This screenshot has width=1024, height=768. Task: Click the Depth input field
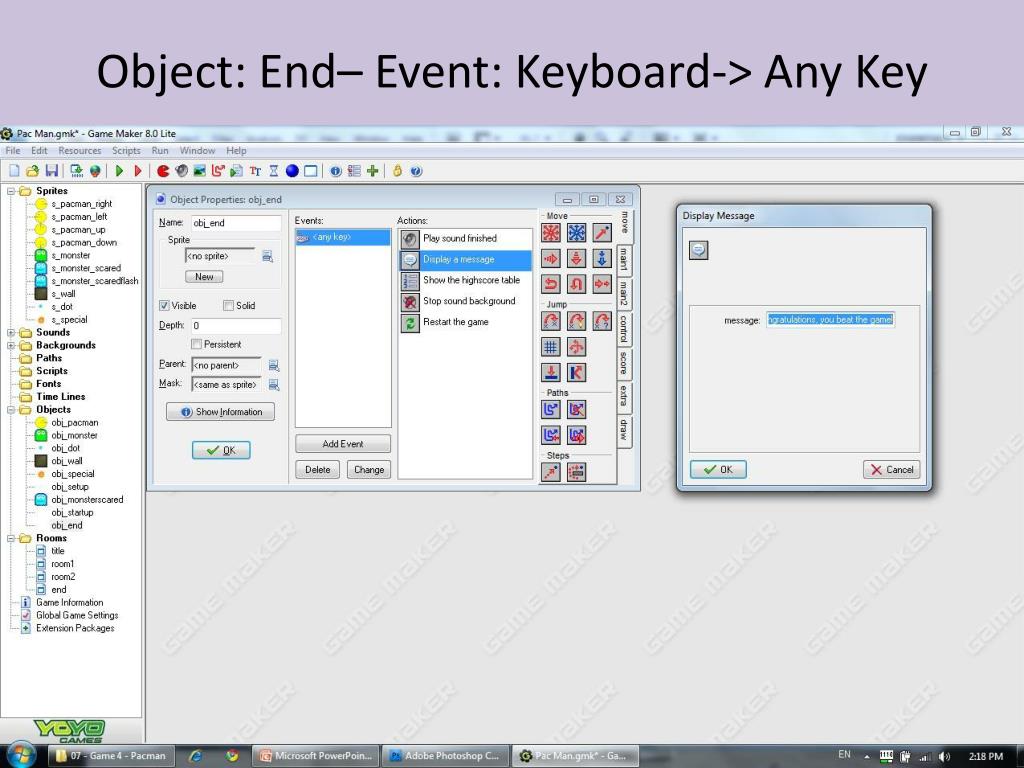pyautogui.click(x=236, y=326)
